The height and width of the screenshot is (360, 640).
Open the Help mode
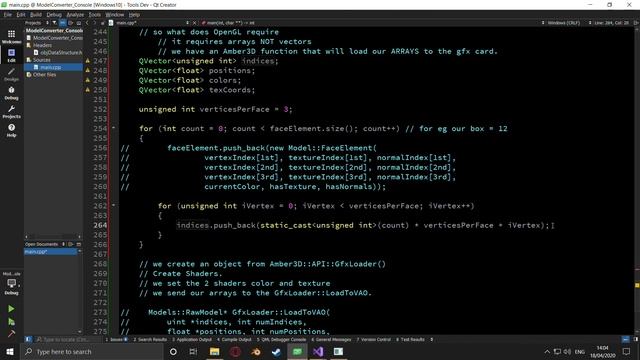[x=11, y=130]
